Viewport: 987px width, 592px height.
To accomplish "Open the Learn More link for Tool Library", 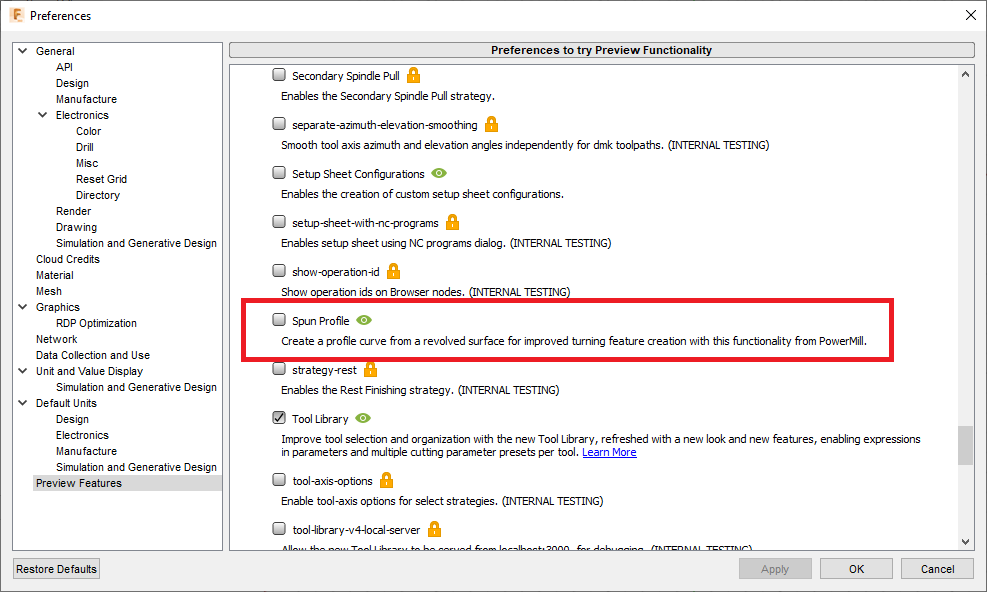I will point(609,452).
